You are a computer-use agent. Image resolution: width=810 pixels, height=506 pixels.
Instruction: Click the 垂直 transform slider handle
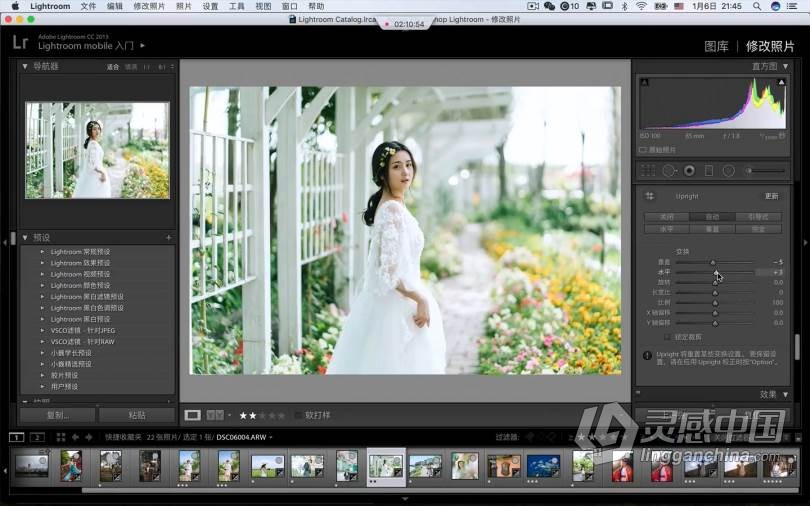point(713,262)
